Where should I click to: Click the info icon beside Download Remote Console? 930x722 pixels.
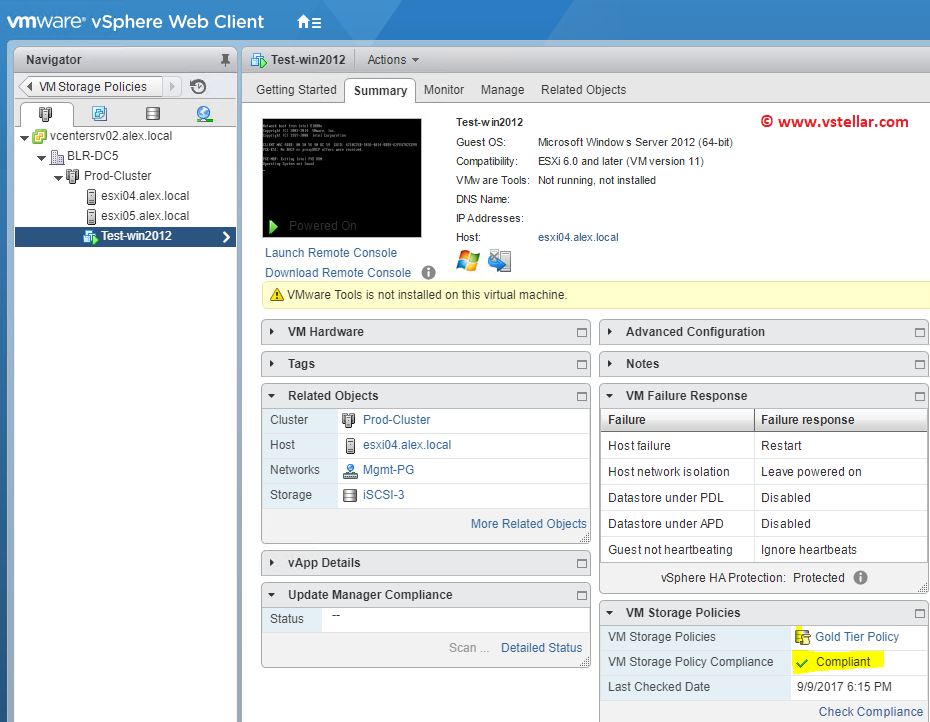point(428,272)
